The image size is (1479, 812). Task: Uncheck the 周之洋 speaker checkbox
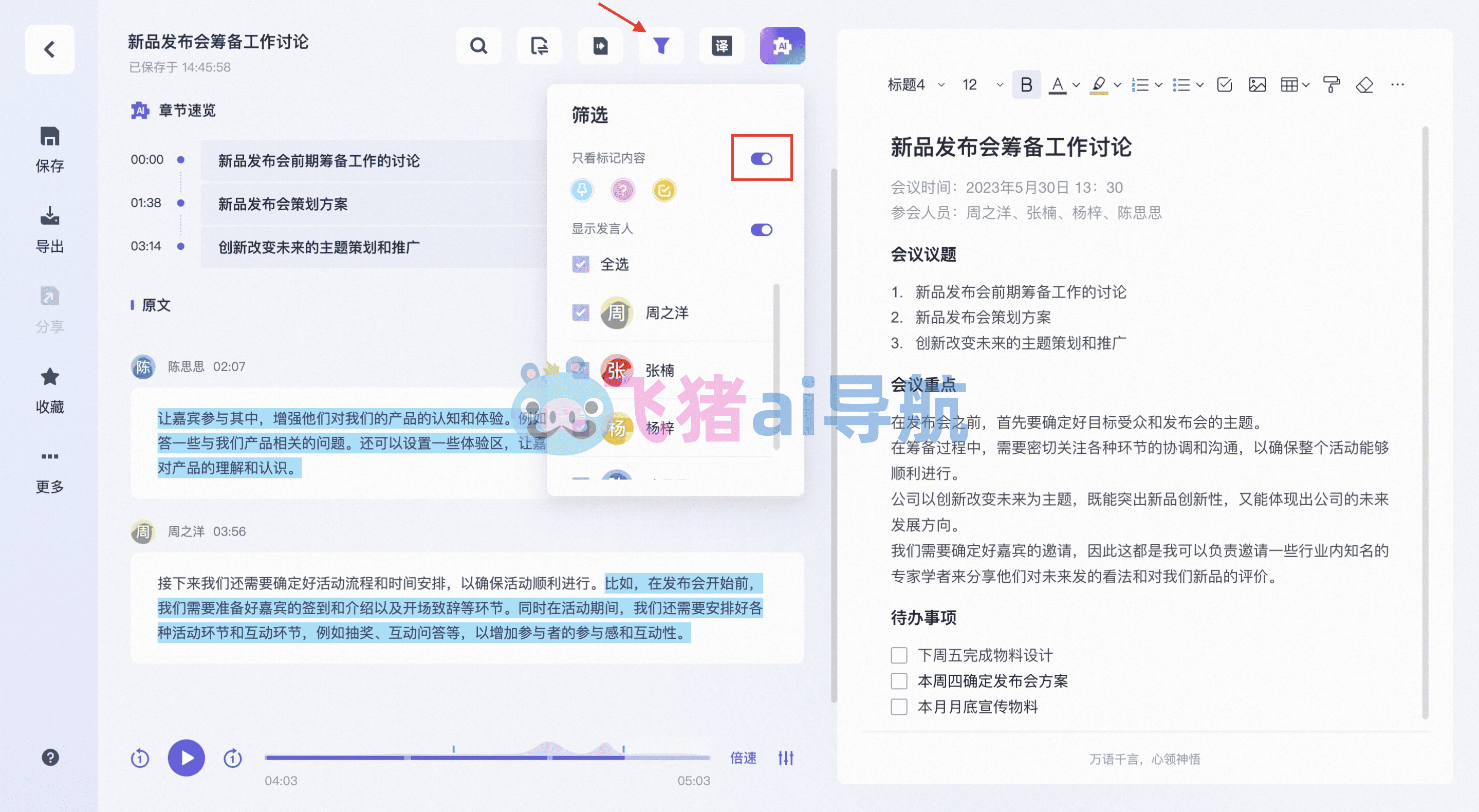581,312
